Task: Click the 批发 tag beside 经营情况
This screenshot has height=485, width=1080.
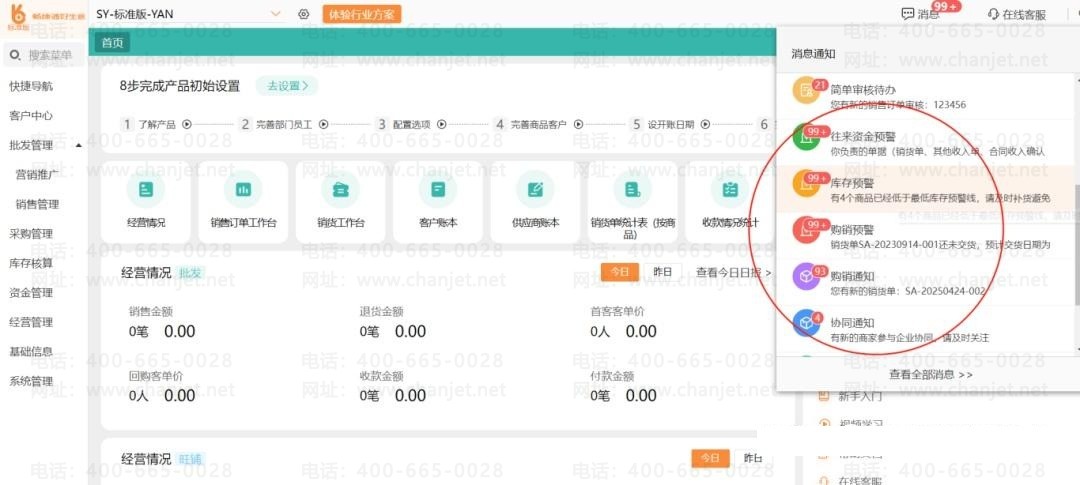Action: coord(191,273)
